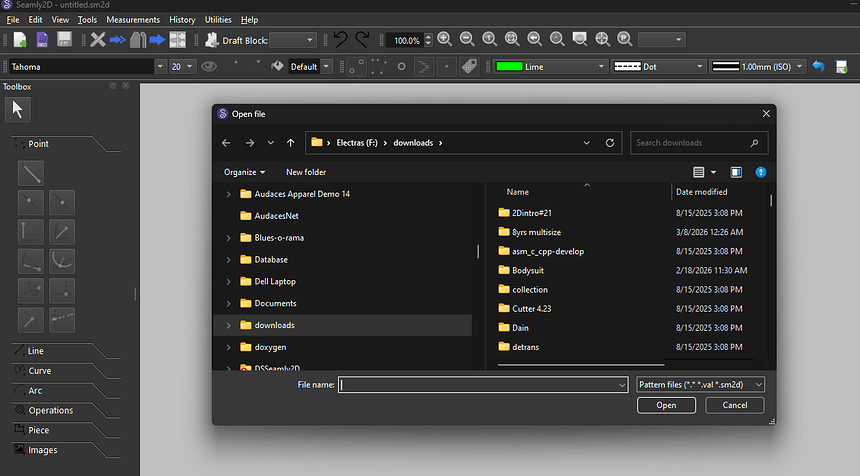
Task: Toggle the stair-step lines icon
Action: (x=424, y=66)
